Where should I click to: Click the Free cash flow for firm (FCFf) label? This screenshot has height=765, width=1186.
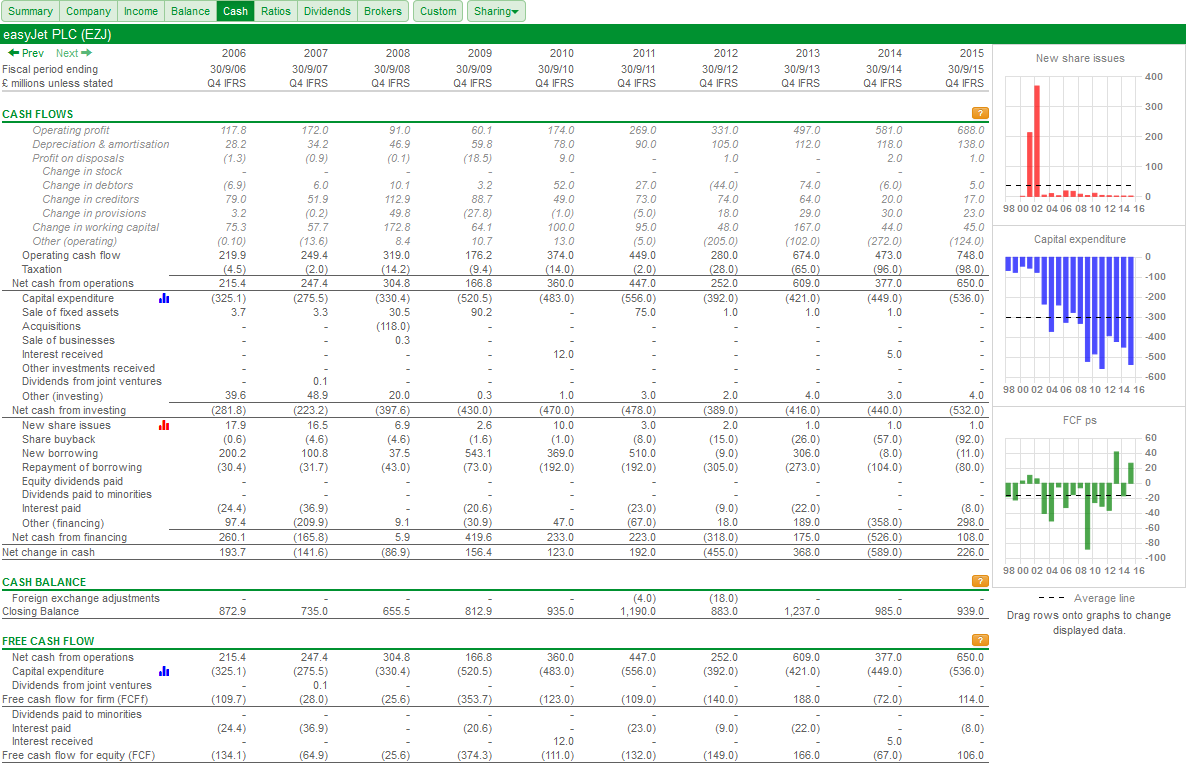pos(75,699)
